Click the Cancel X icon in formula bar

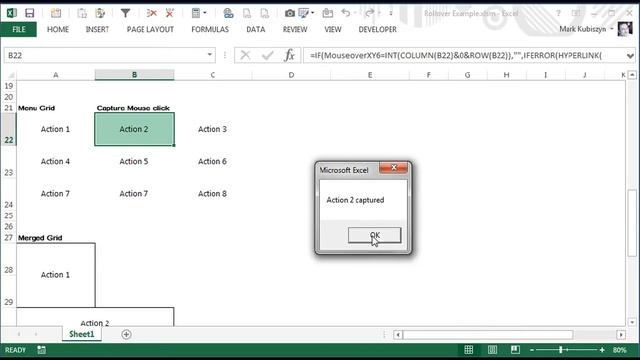(x=245, y=55)
